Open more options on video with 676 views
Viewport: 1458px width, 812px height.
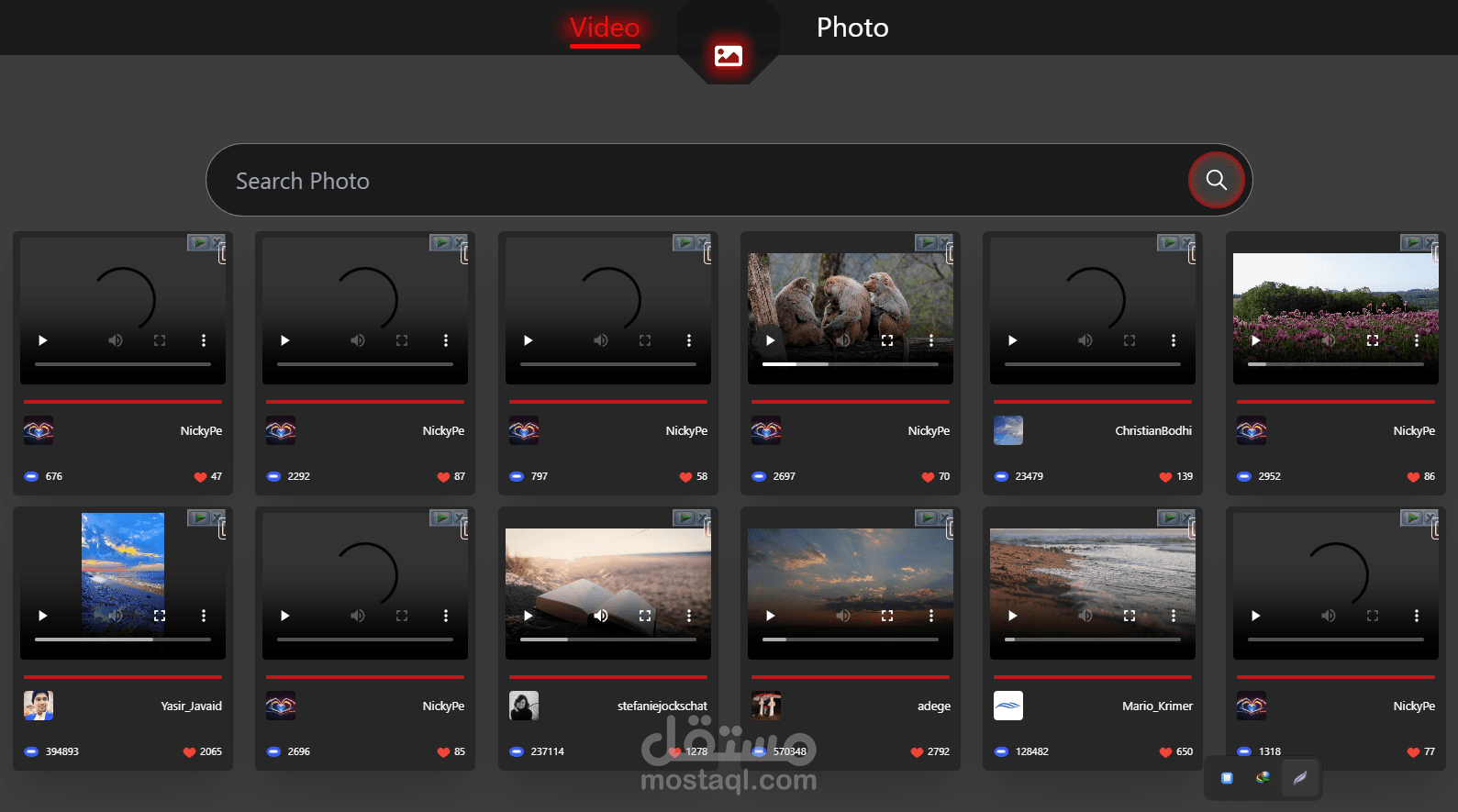pos(204,340)
